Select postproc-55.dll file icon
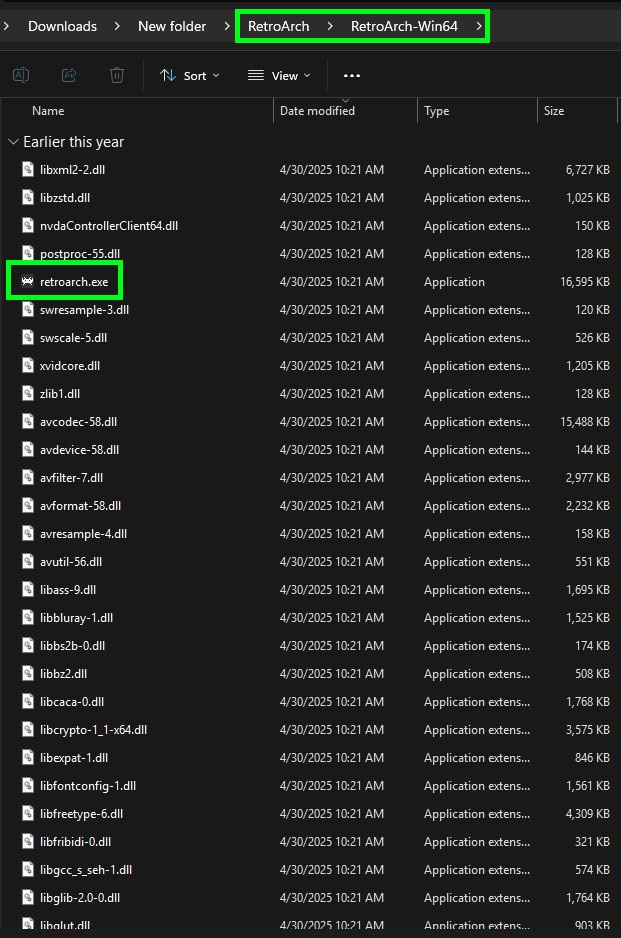The width and height of the screenshot is (621, 938). click(x=28, y=253)
